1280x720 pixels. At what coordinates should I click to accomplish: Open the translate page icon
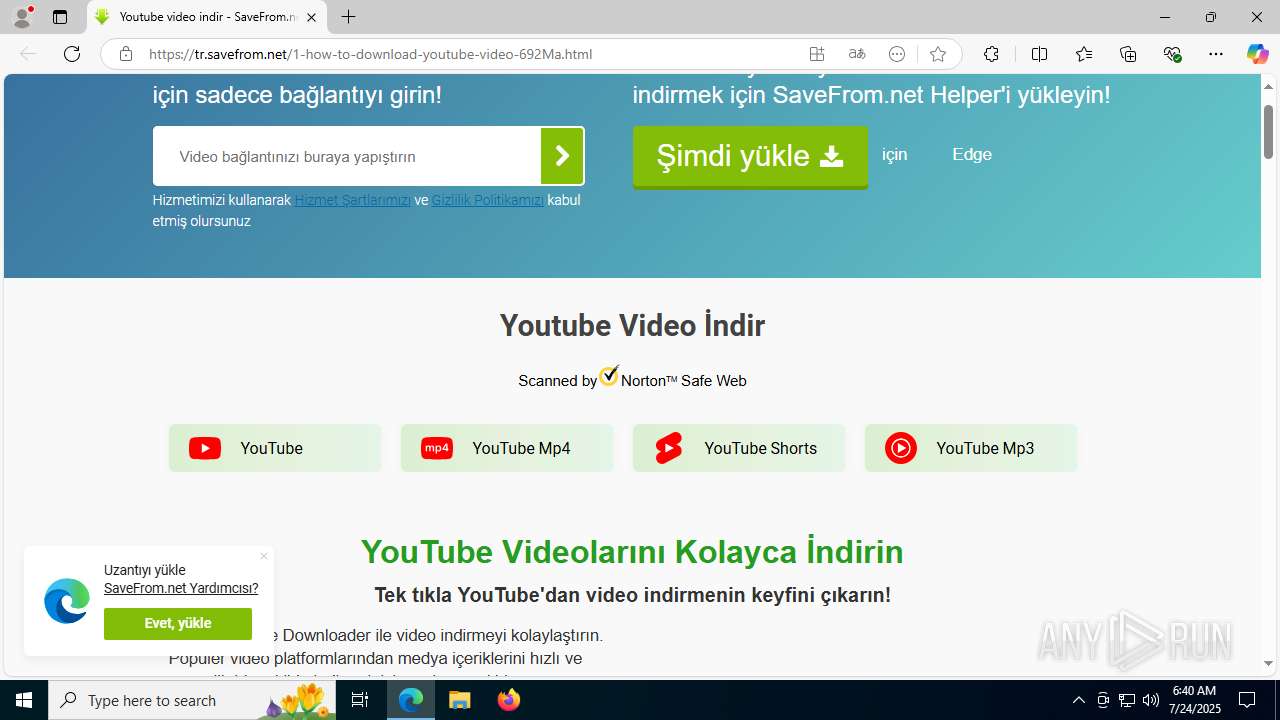857,54
